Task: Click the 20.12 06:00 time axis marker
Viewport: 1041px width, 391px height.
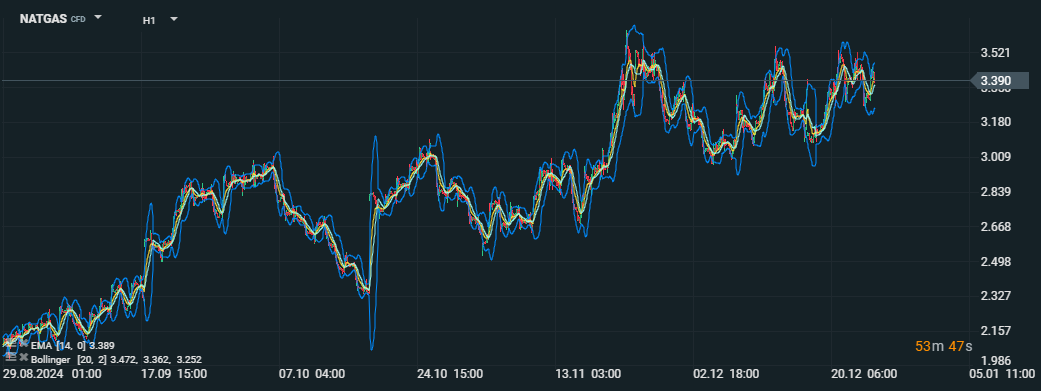Action: point(864,374)
